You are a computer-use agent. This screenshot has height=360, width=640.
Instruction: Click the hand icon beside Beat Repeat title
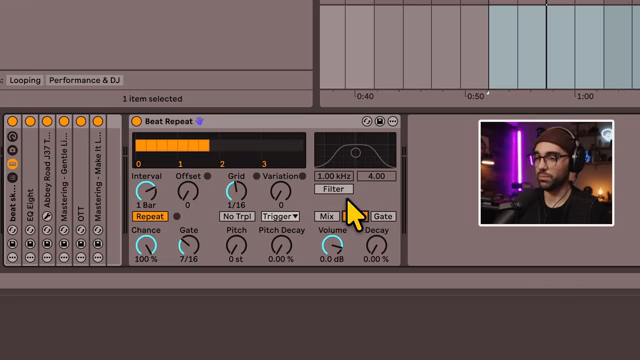pos(199,121)
